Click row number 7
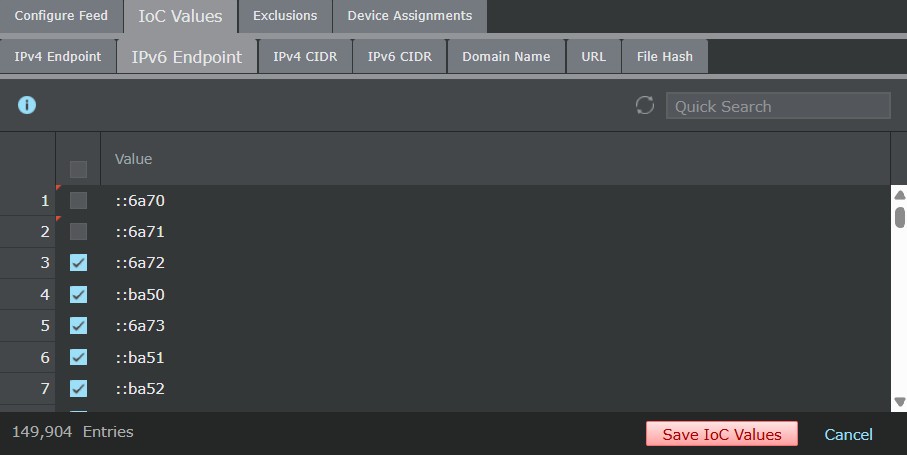Screen dimensions: 907x455 (28, 389)
